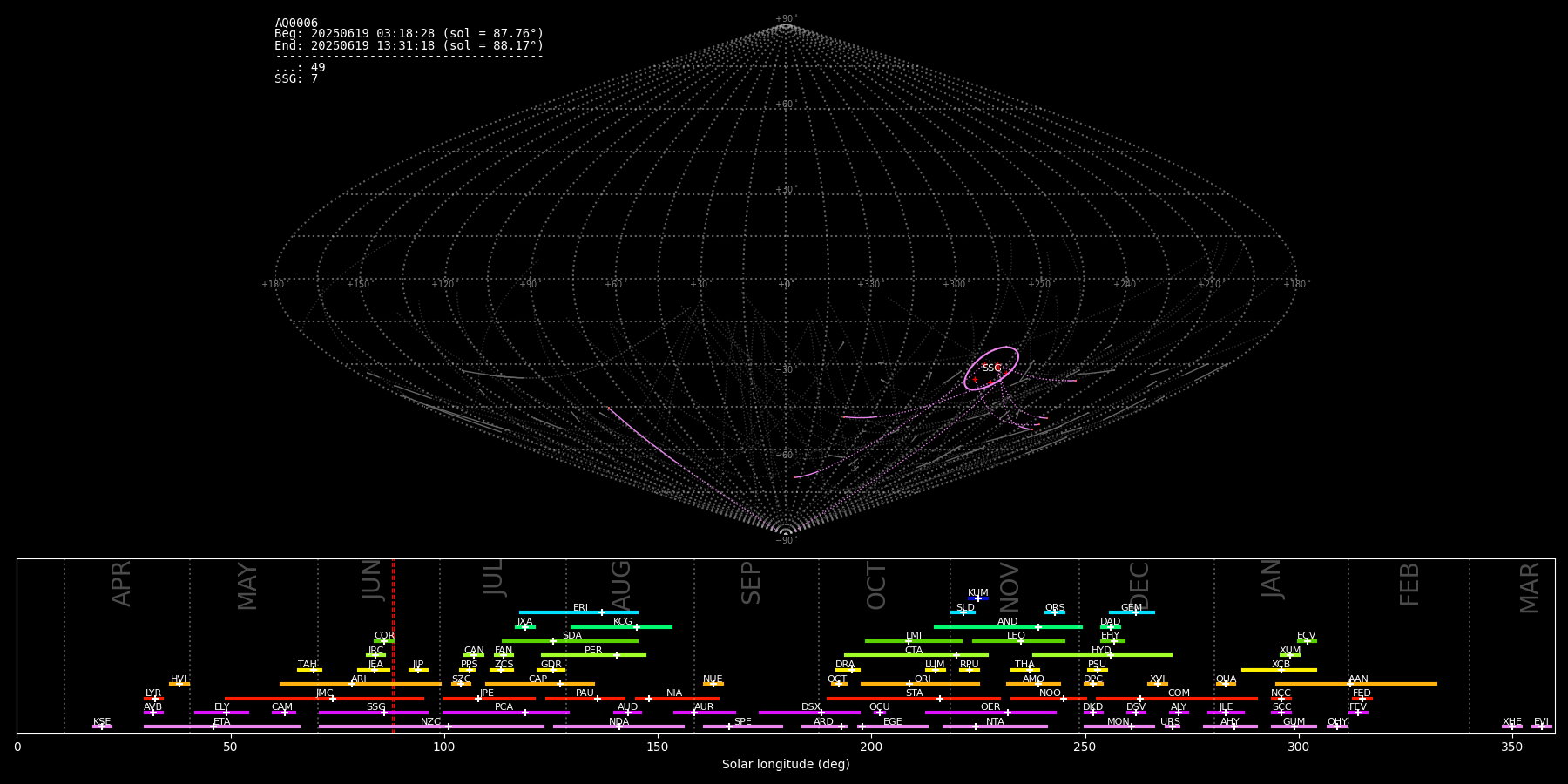This screenshot has width=1568, height=784.
Task: Click the AUG month label
Action: coord(621,585)
